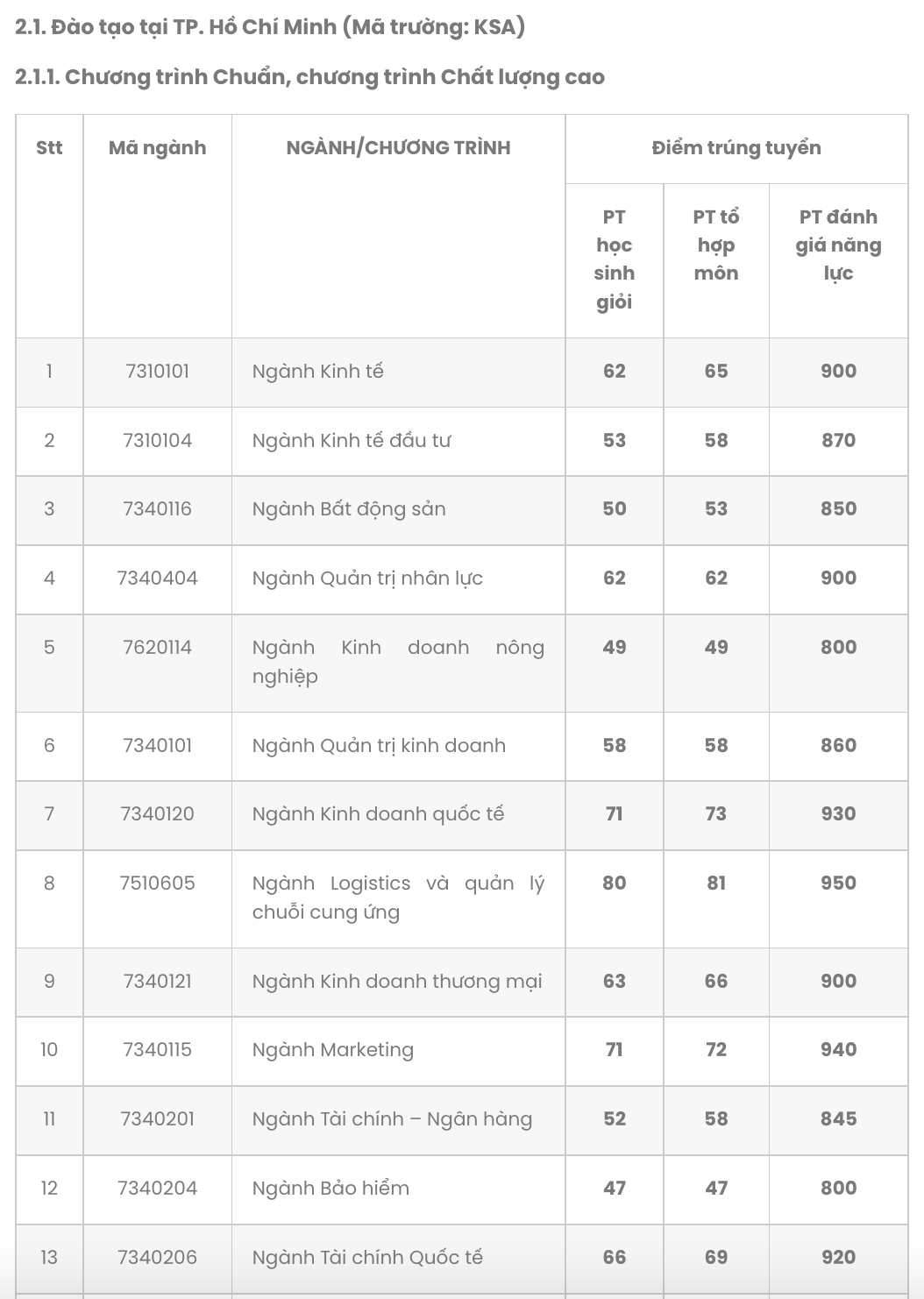Click the NGÀNH/CHƯƠNG TRÌNH column header
The image size is (924, 1299).
tap(398, 148)
